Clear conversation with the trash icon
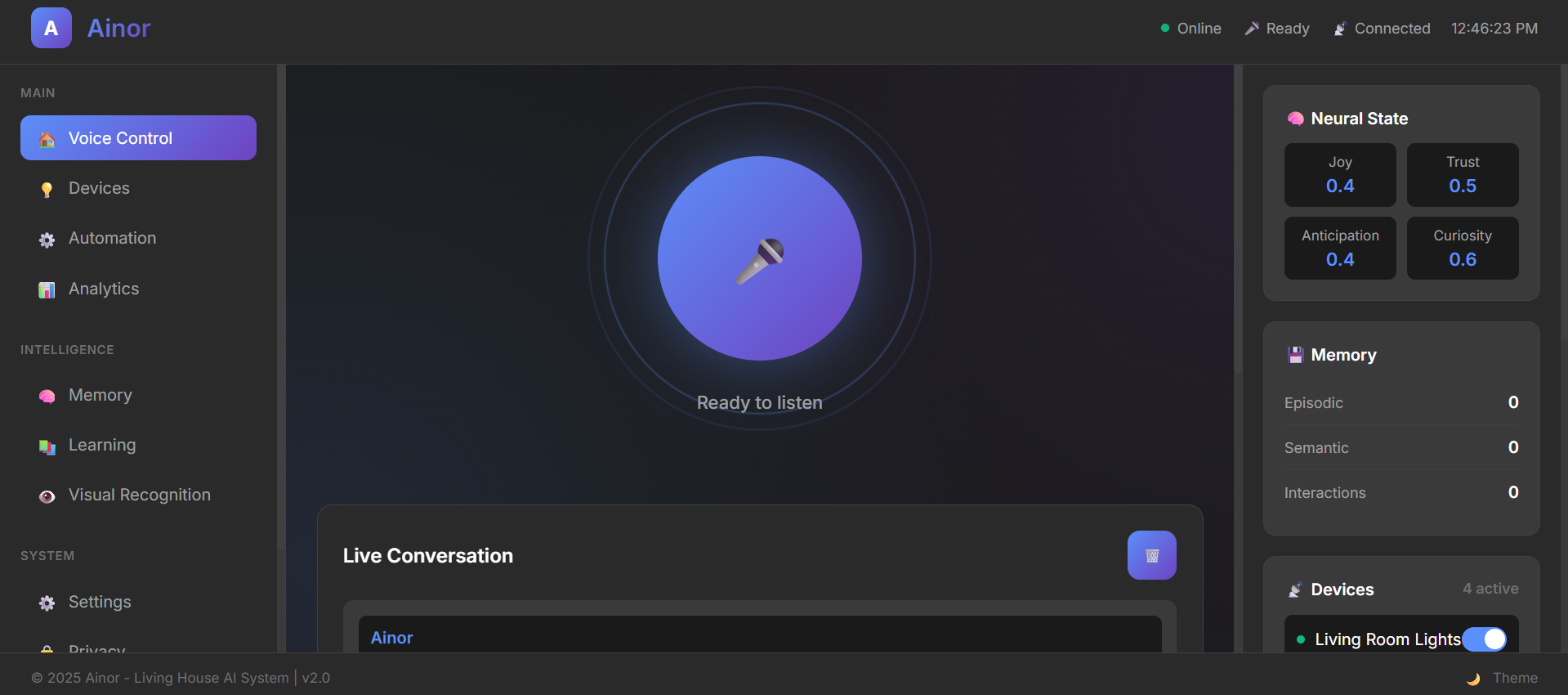 (x=1151, y=555)
